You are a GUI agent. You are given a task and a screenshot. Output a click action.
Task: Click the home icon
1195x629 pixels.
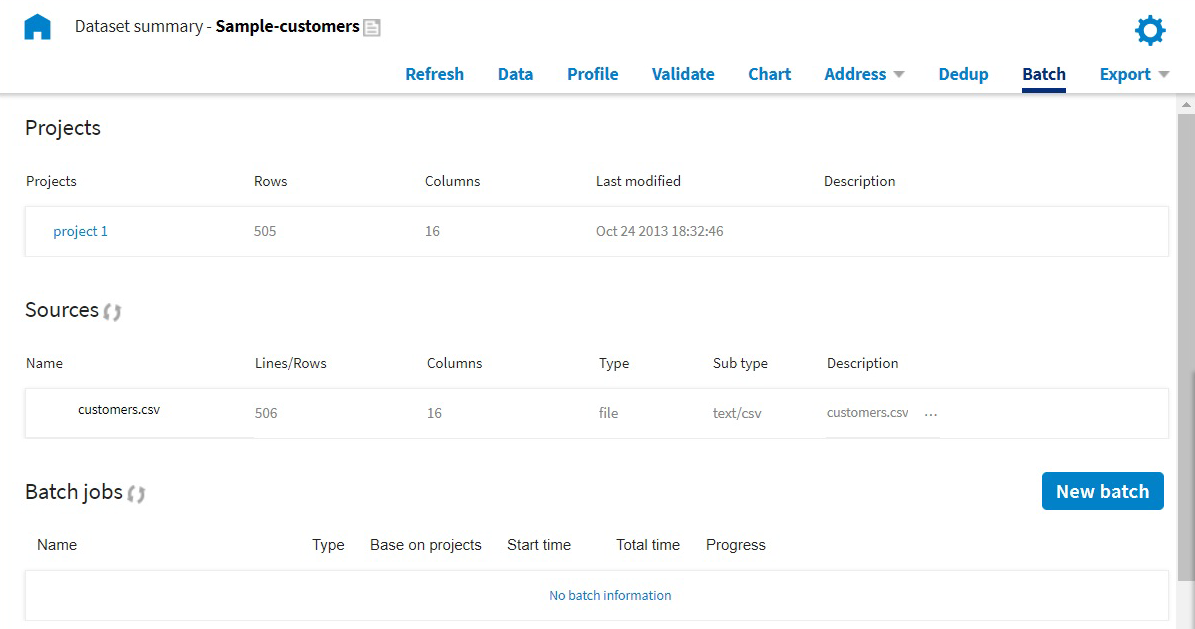coord(37,27)
